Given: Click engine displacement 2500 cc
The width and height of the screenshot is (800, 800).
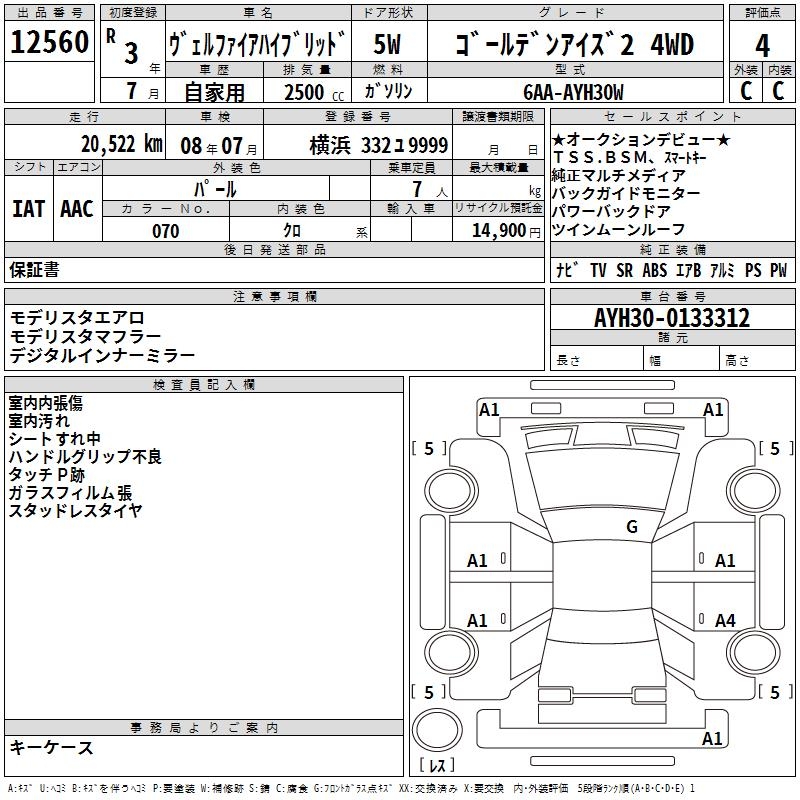Looking at the screenshot, I should pyautogui.click(x=314, y=93).
